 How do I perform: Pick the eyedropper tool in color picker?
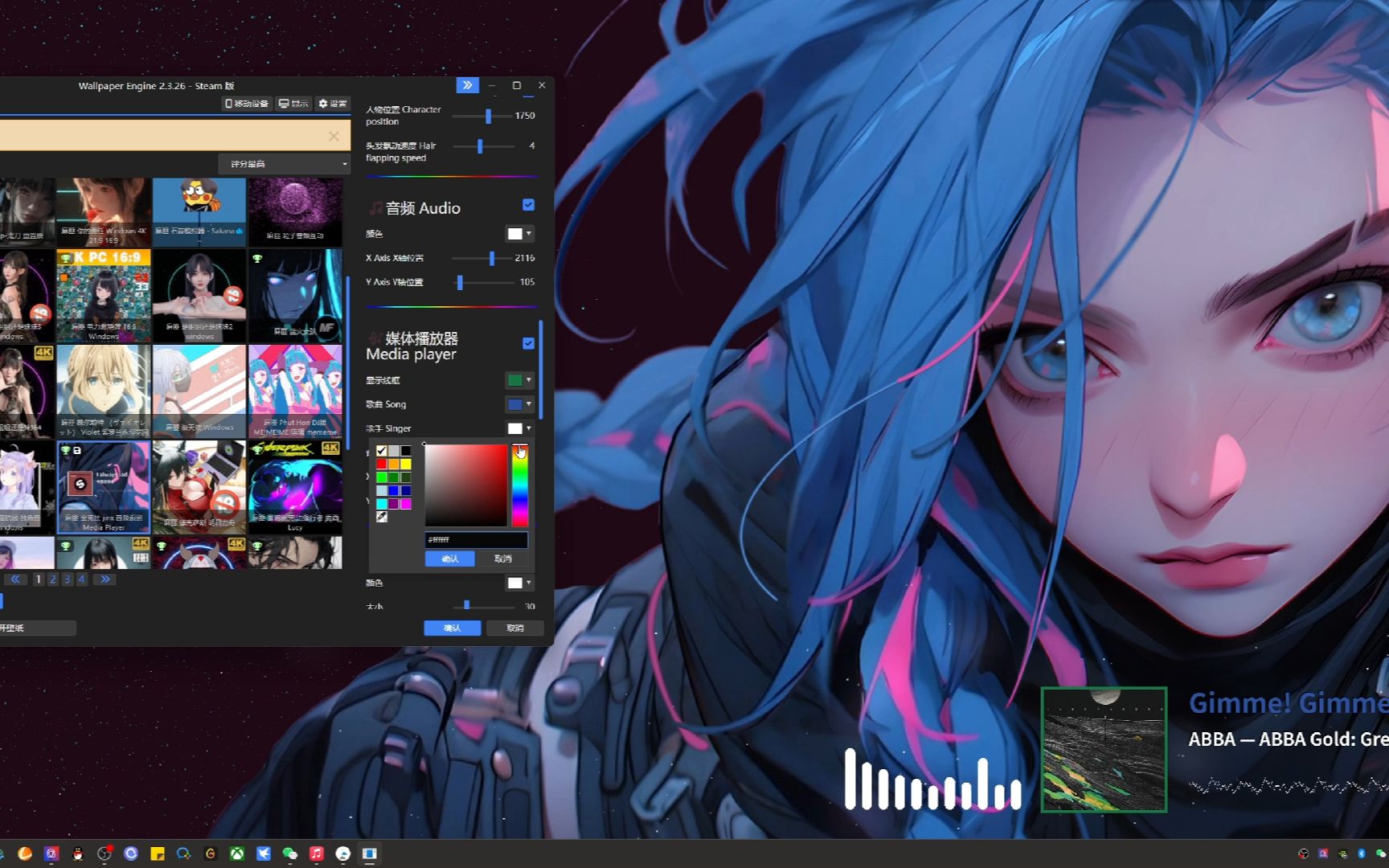(x=382, y=517)
